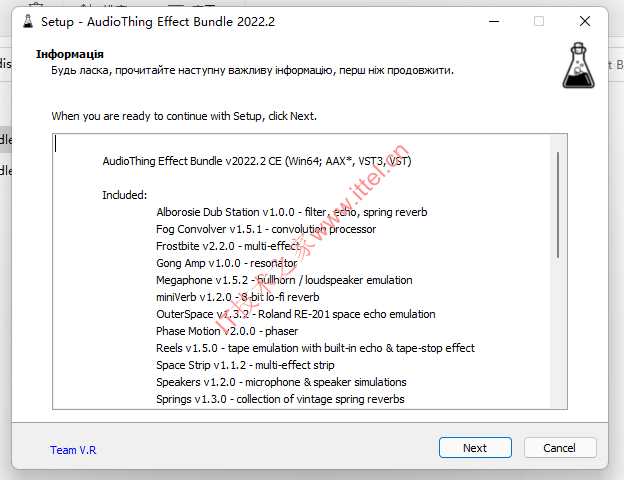624x480 pixels.
Task: Click the Reels v1.5.0 tape emulation line
Action: click(315, 348)
